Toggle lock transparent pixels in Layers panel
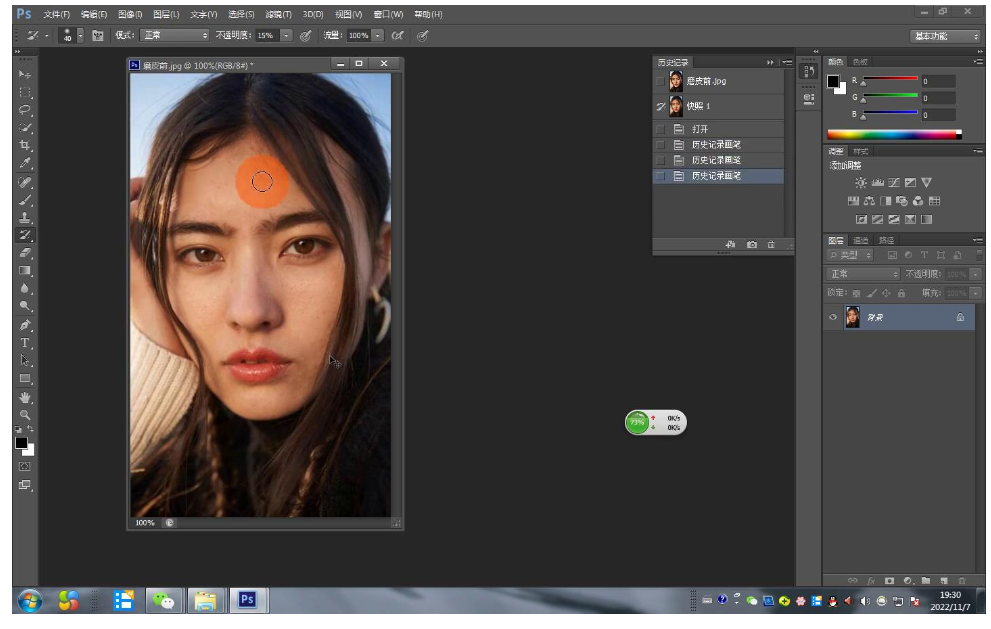The image size is (991, 629). [x=856, y=293]
